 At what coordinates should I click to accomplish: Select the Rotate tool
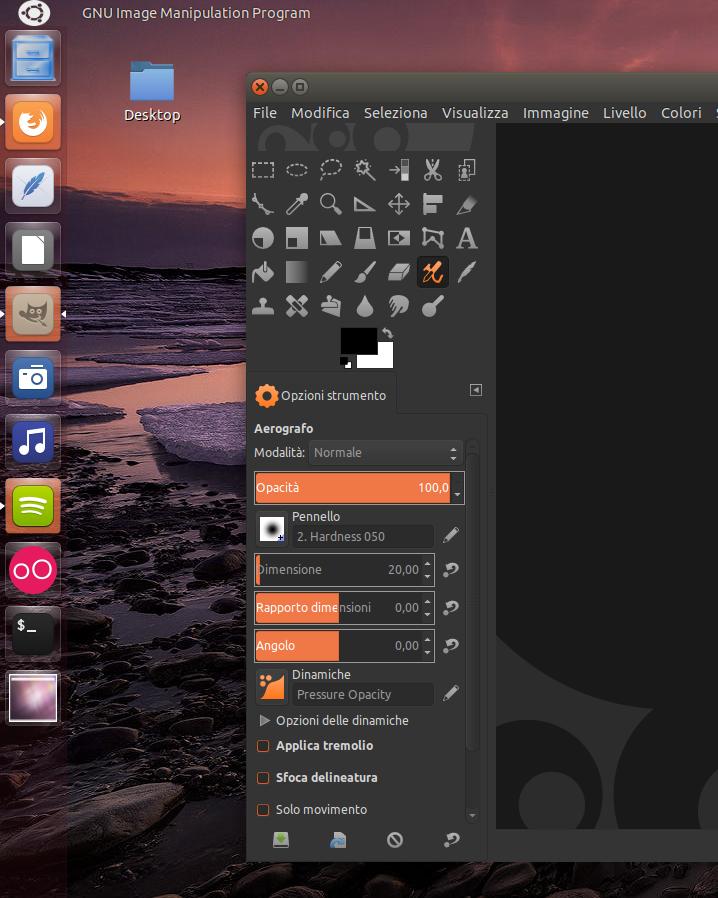point(263,238)
